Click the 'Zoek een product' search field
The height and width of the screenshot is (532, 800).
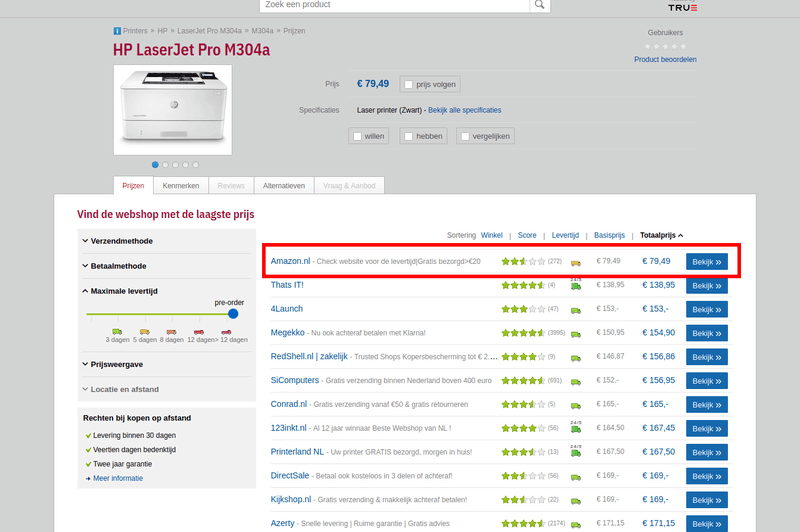(394, 5)
